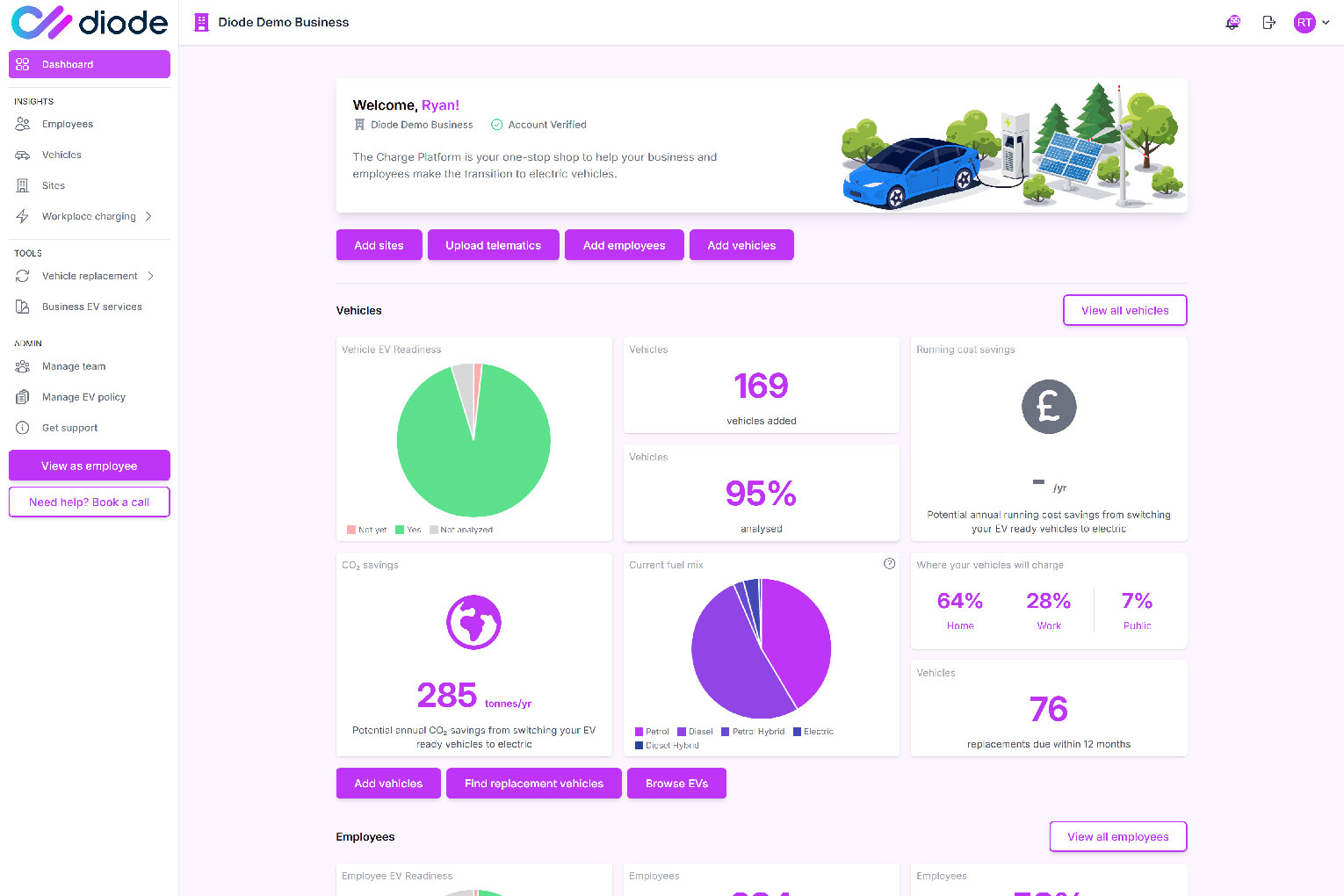This screenshot has height=896, width=1344.
Task: Click the Manage EV policy clipboard icon
Action: click(23, 397)
